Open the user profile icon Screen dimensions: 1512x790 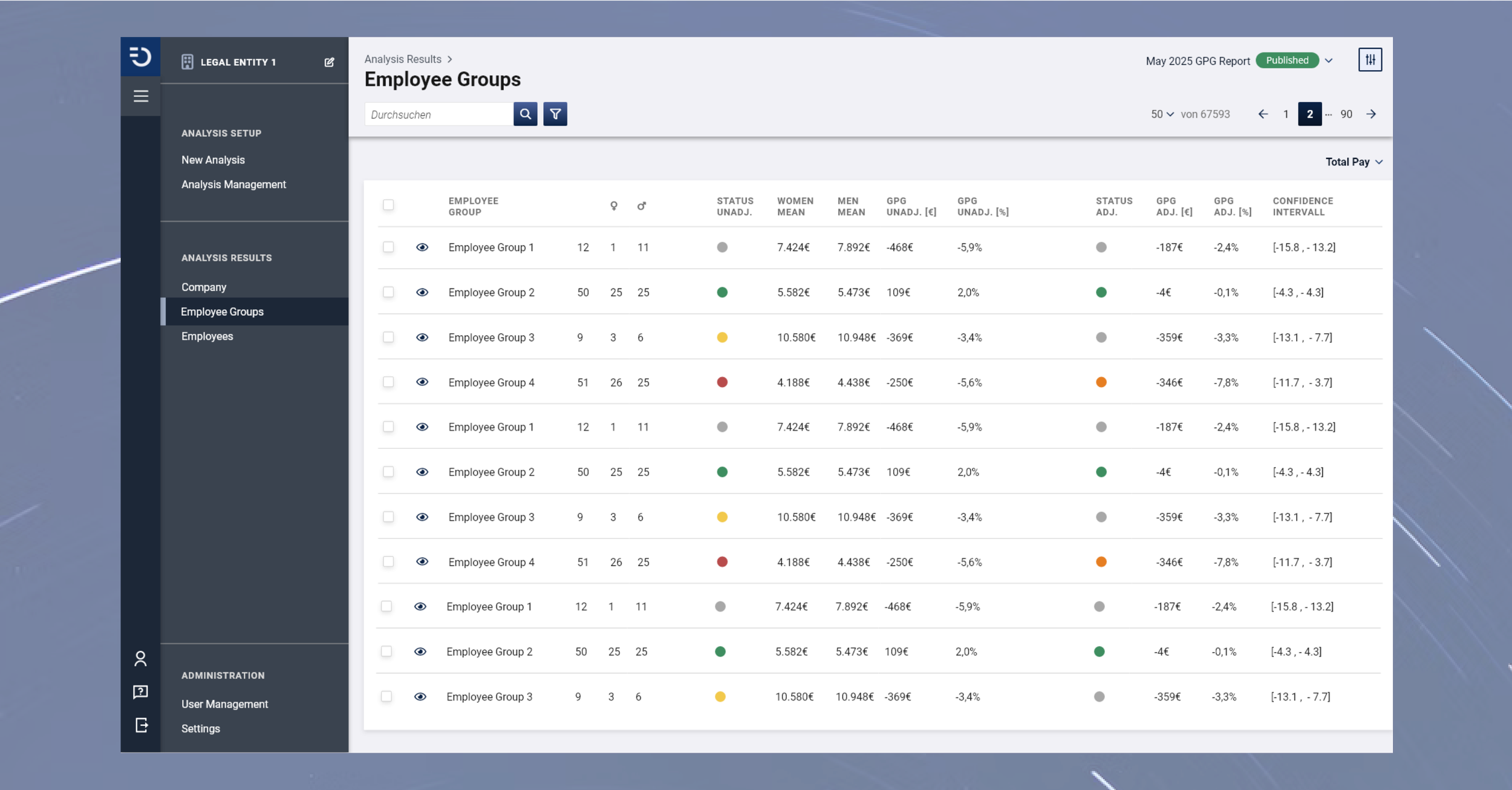[140, 658]
